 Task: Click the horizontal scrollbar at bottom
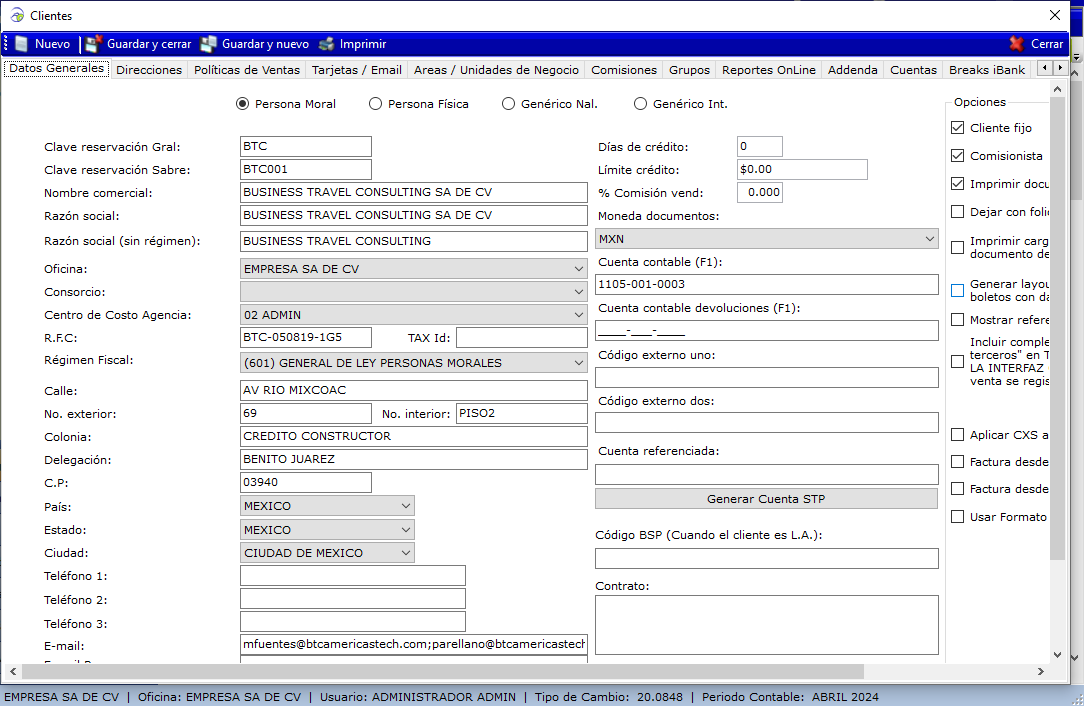430,671
